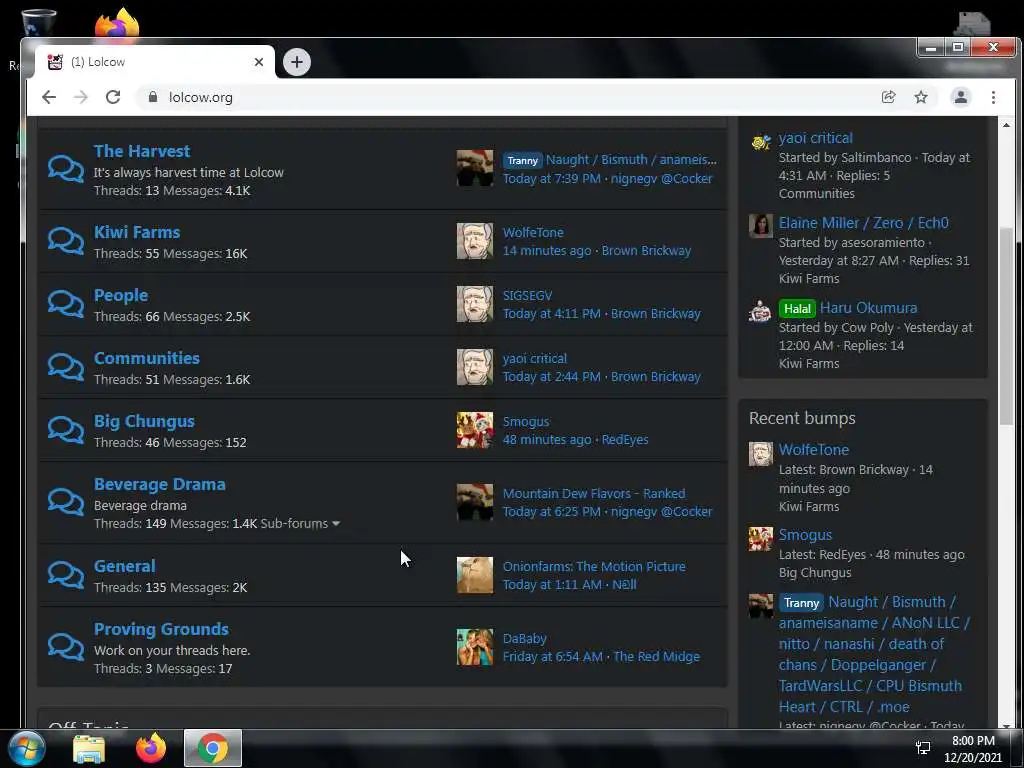This screenshot has height=768, width=1024.
Task: Reload the page with refresh icon
Action: coord(113,97)
